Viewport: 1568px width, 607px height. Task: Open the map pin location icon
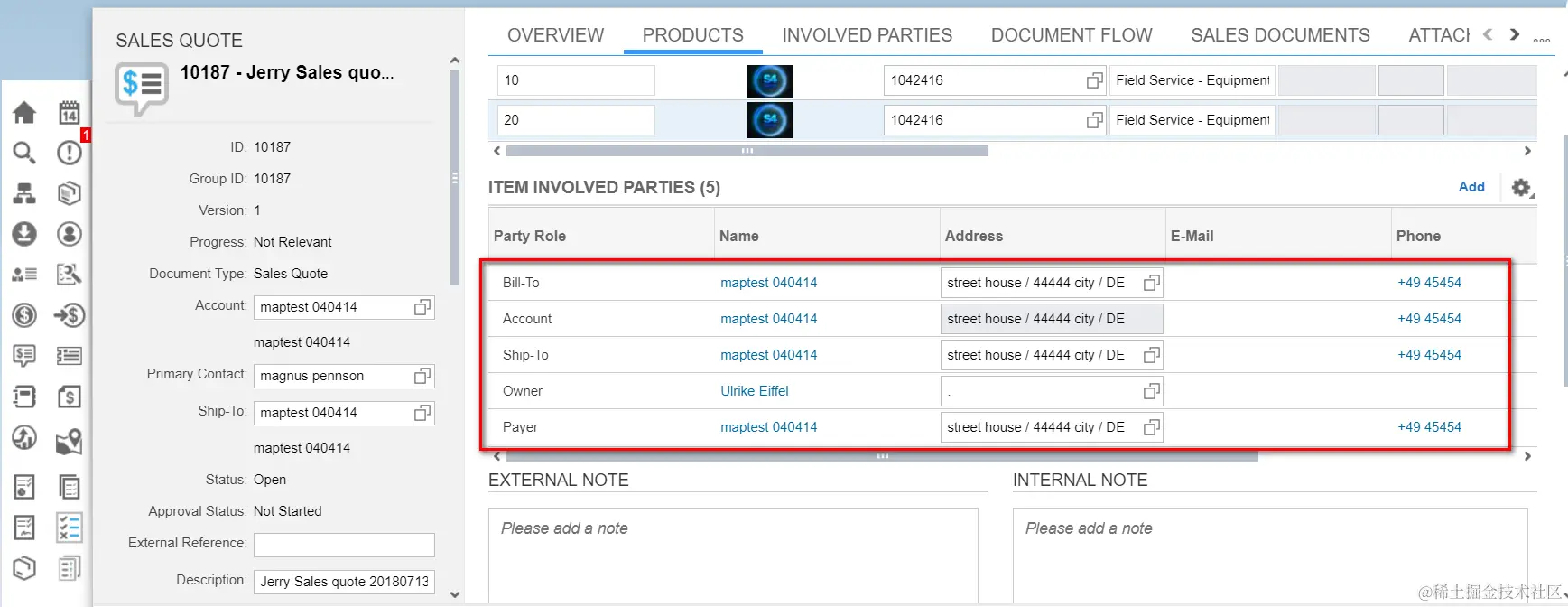click(x=70, y=441)
